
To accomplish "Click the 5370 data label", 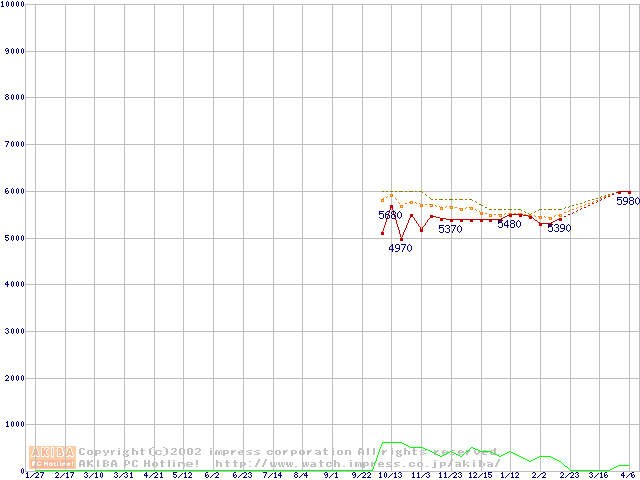I will click(450, 229).
